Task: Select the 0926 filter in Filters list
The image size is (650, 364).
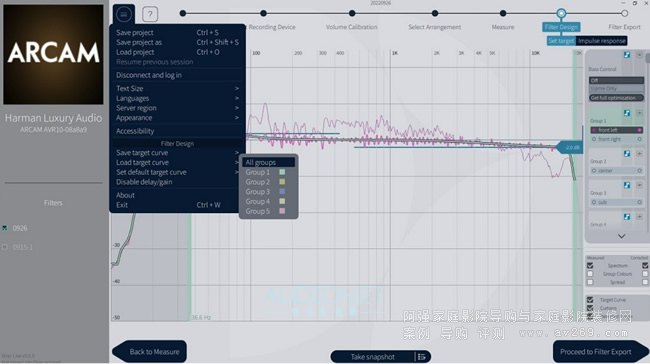Action: (20, 228)
